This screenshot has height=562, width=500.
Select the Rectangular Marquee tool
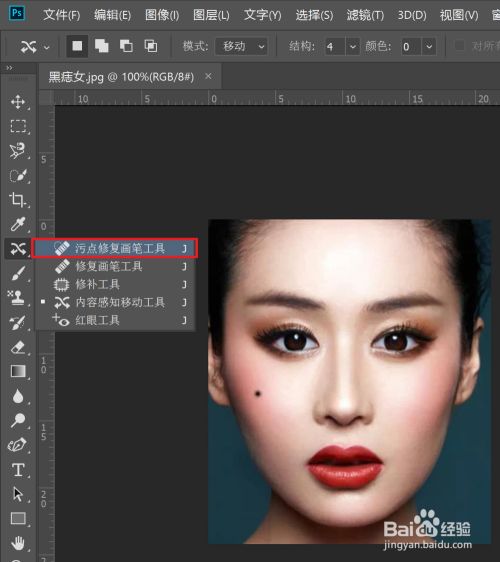[x=18, y=126]
